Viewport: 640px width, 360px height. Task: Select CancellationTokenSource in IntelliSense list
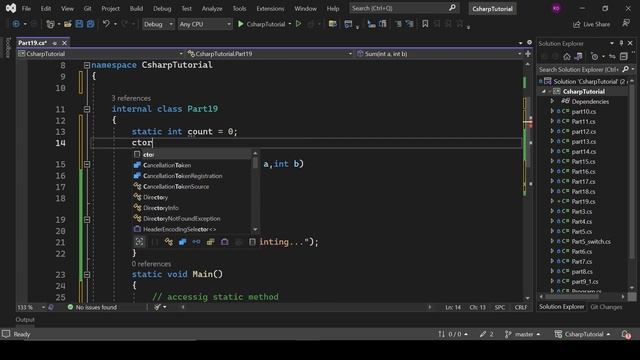192,187
